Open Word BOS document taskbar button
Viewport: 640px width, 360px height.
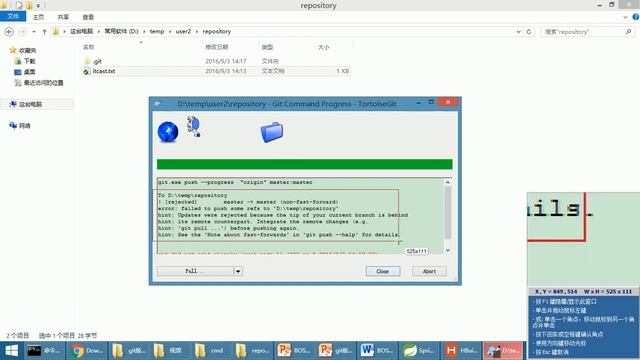[377, 351]
